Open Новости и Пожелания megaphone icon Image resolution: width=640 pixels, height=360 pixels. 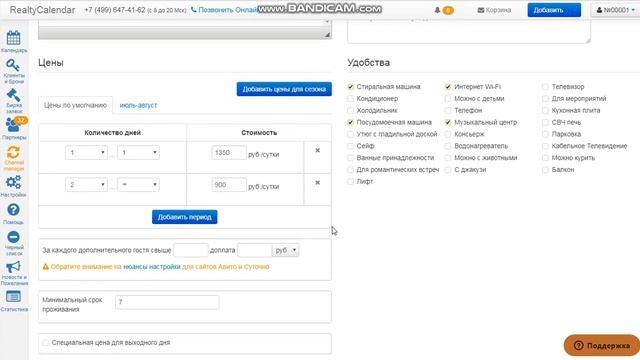13,267
